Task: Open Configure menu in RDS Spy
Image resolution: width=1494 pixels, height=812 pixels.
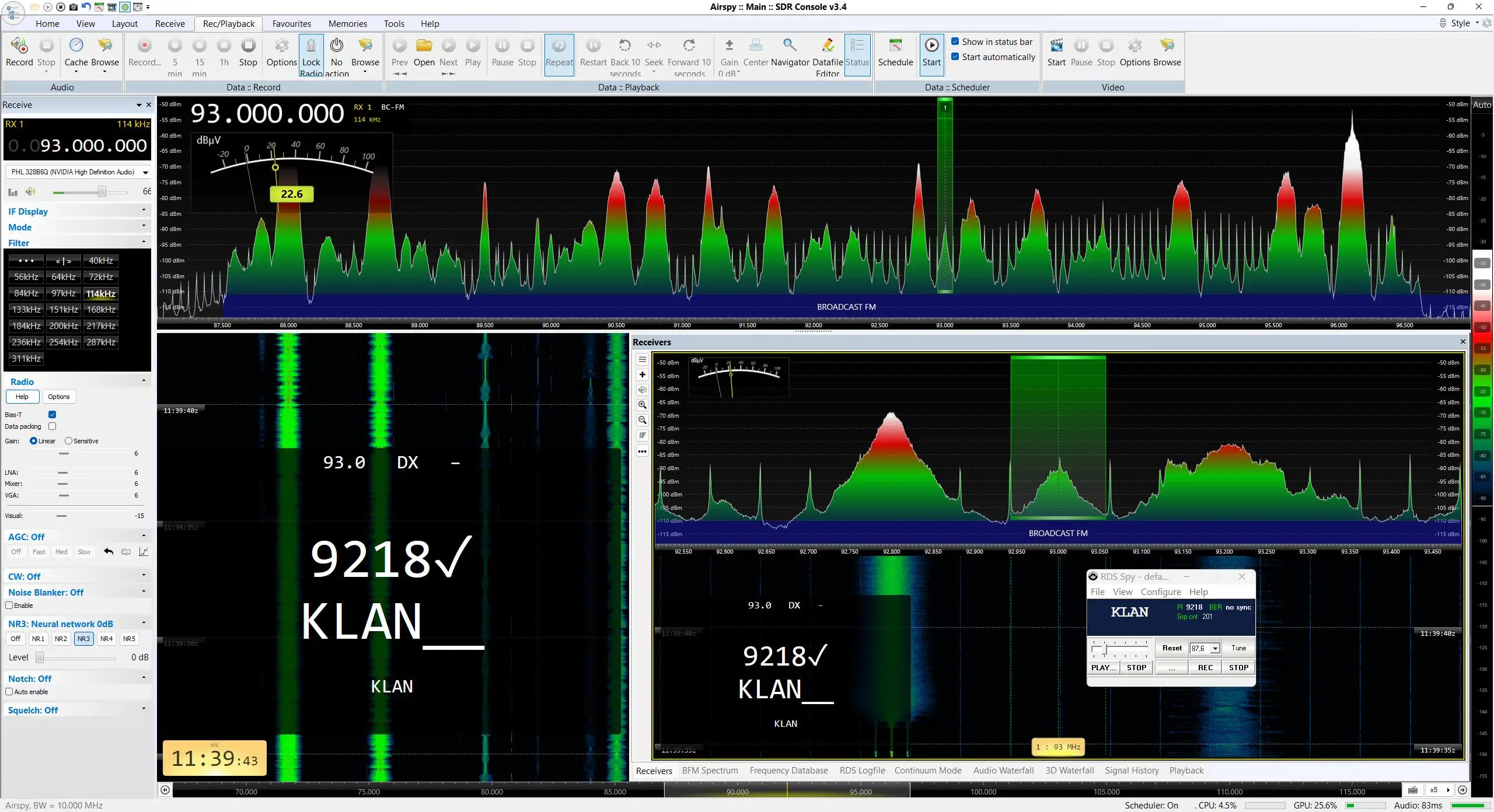Action: [x=1161, y=591]
